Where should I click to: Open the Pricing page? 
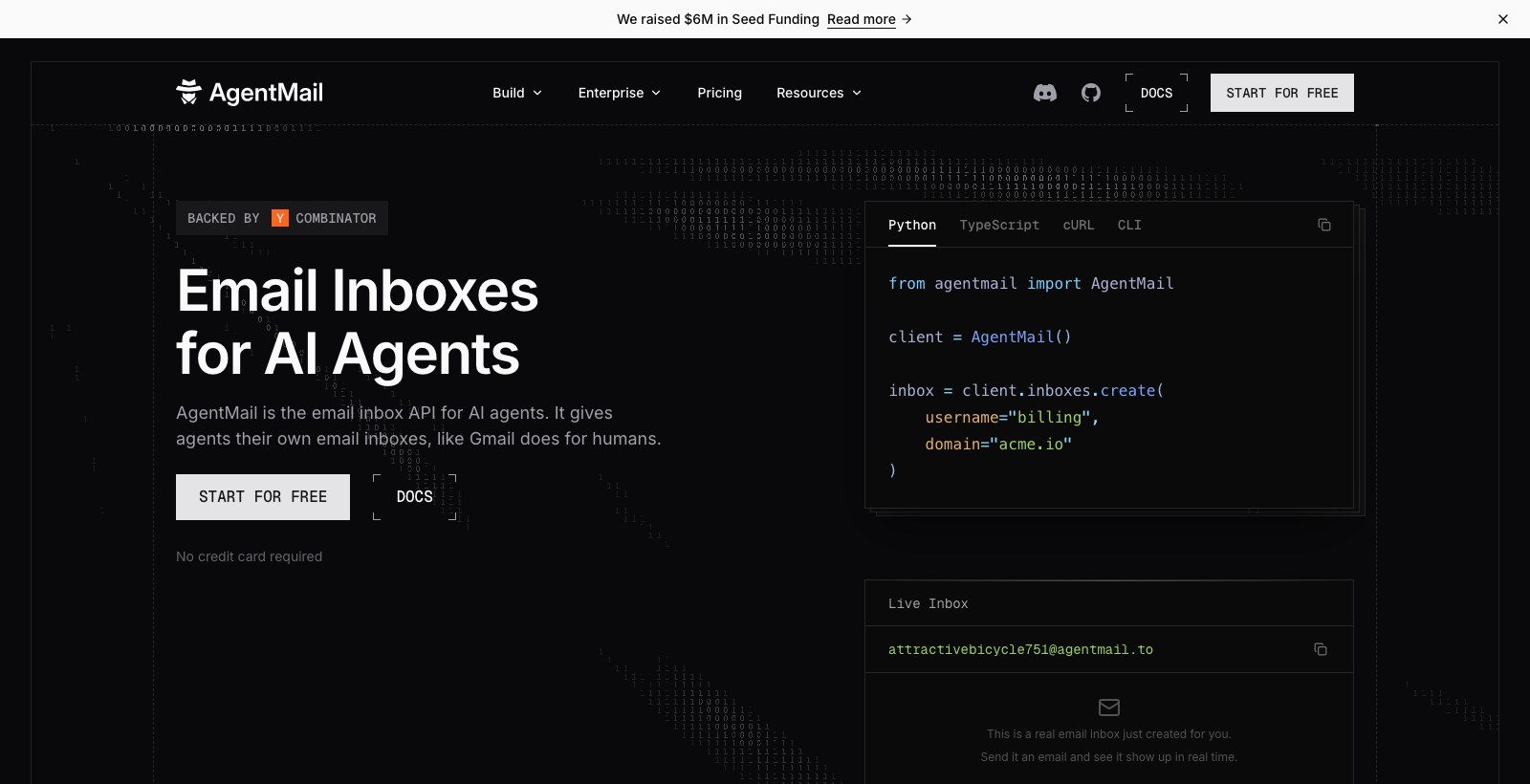click(x=719, y=93)
